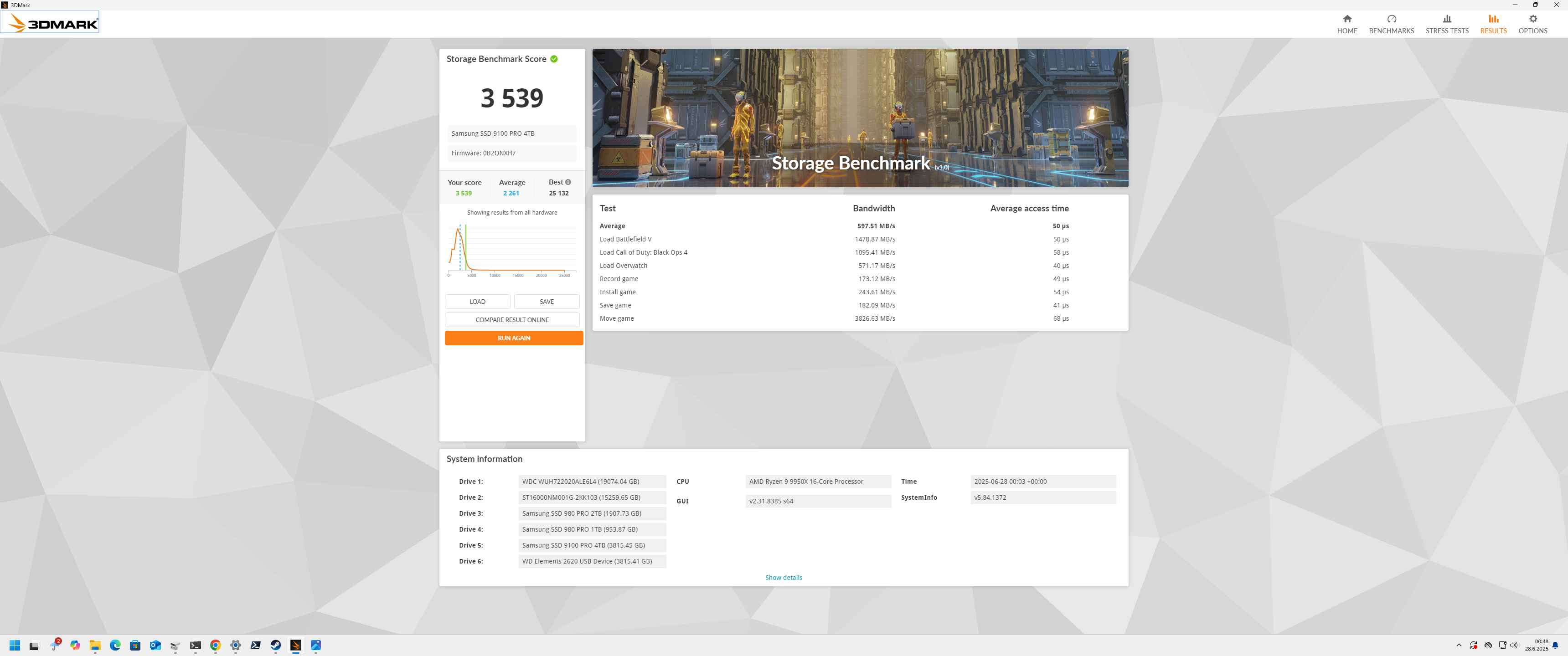Open 3DMark Options via the gear icon

pos(1533,19)
